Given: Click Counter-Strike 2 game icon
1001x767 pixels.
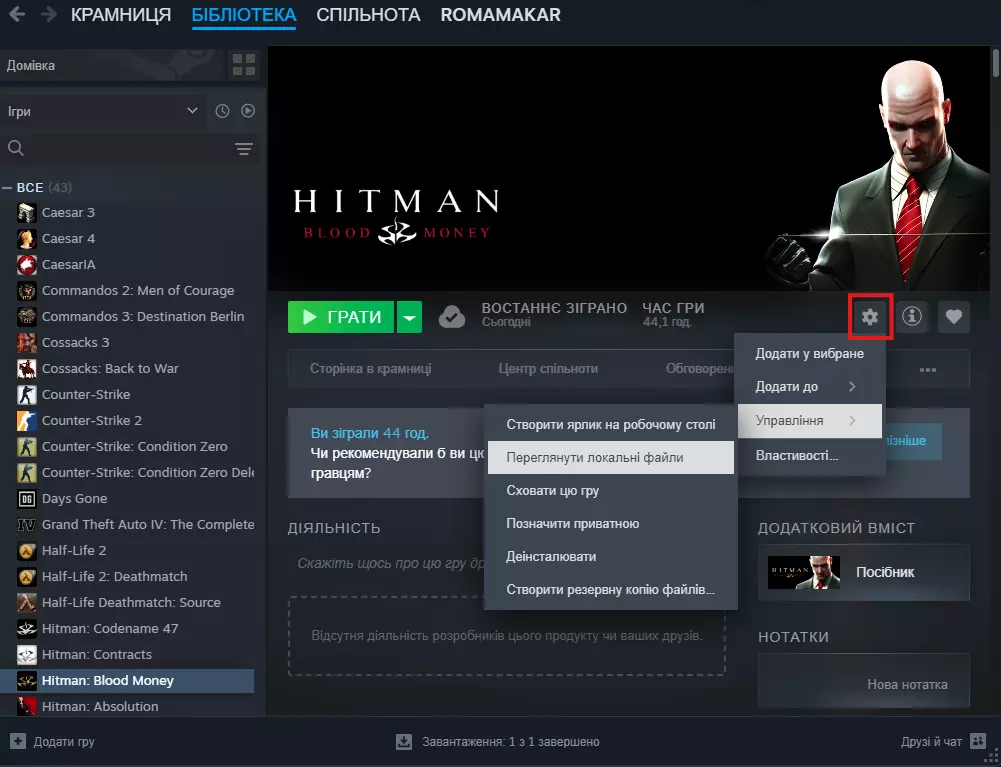Looking at the screenshot, I should (27, 420).
